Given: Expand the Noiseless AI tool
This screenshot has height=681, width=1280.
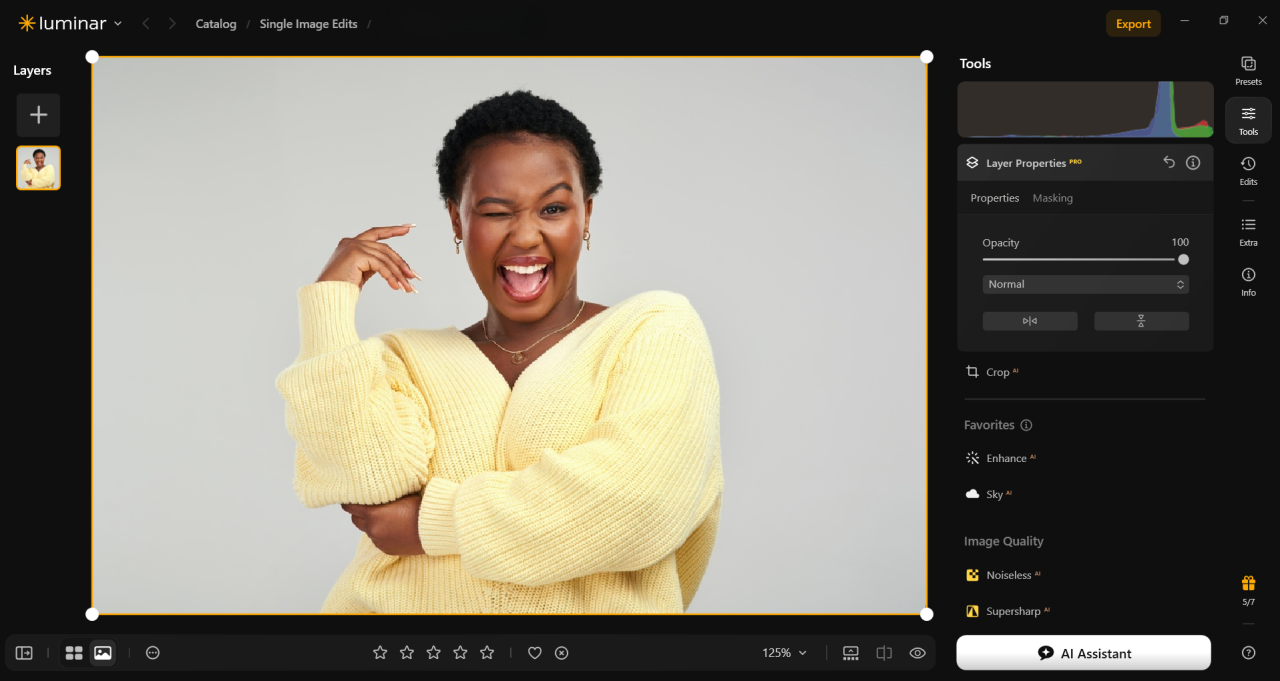Looking at the screenshot, I should pos(1003,575).
